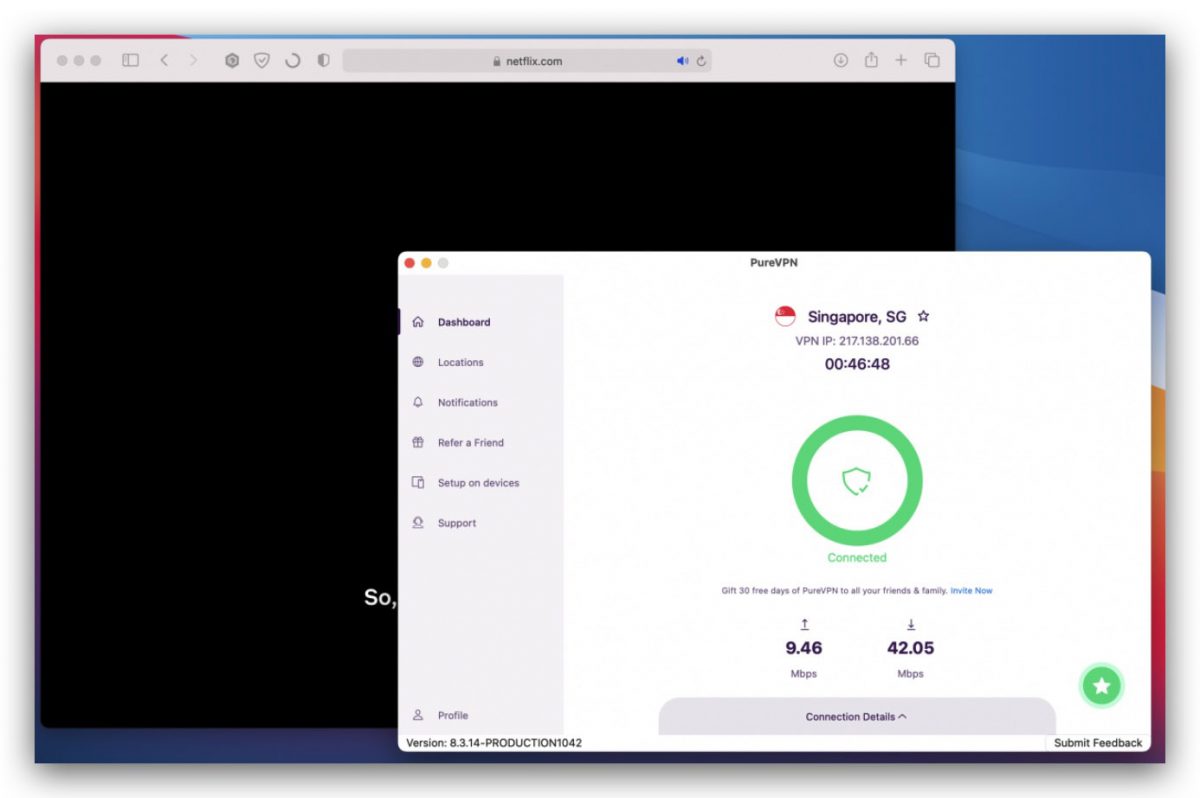The image size is (1200, 798).
Task: Click the Singapore, SG location name
Action: point(857,316)
